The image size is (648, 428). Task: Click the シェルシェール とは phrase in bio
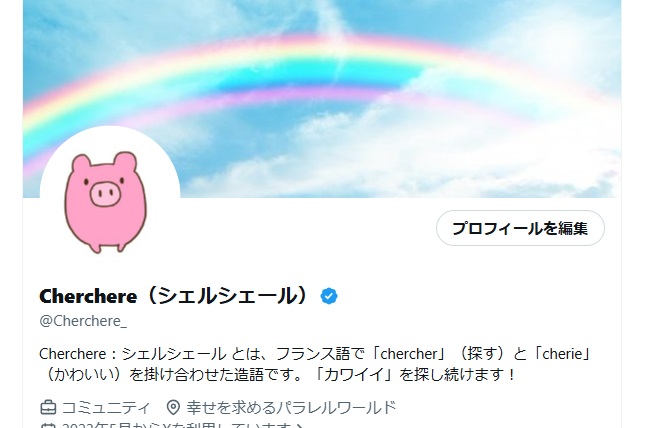point(186,354)
